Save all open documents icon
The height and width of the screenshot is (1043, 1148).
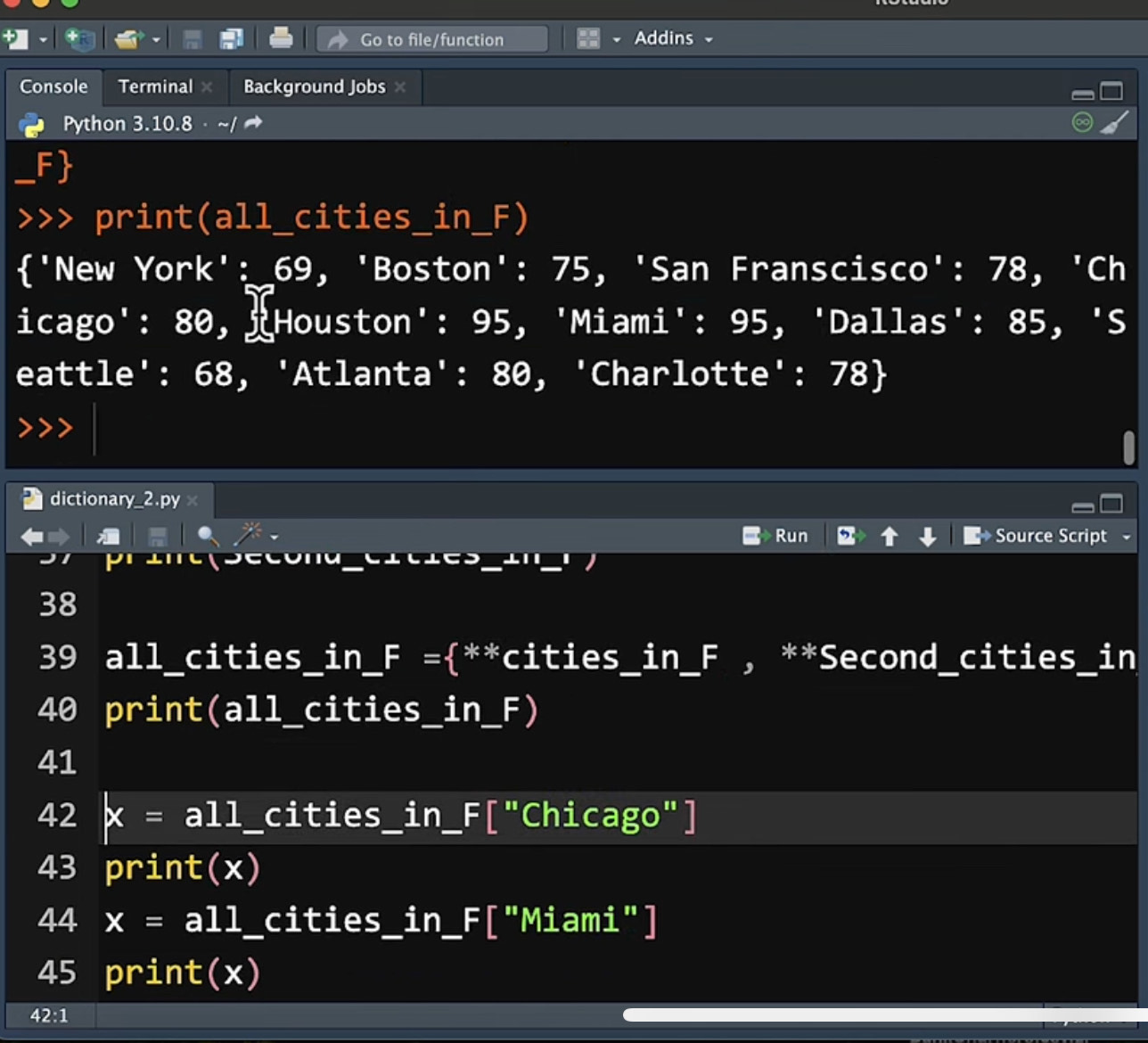232,39
